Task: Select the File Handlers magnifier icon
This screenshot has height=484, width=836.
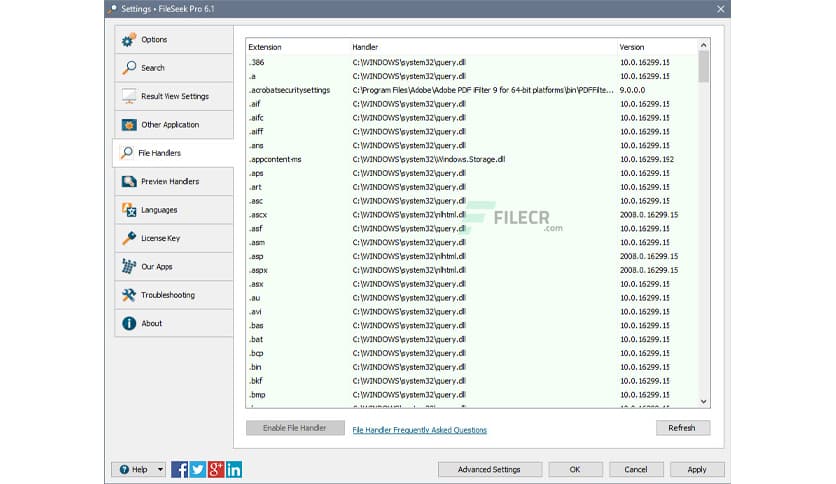Action: coord(126,153)
